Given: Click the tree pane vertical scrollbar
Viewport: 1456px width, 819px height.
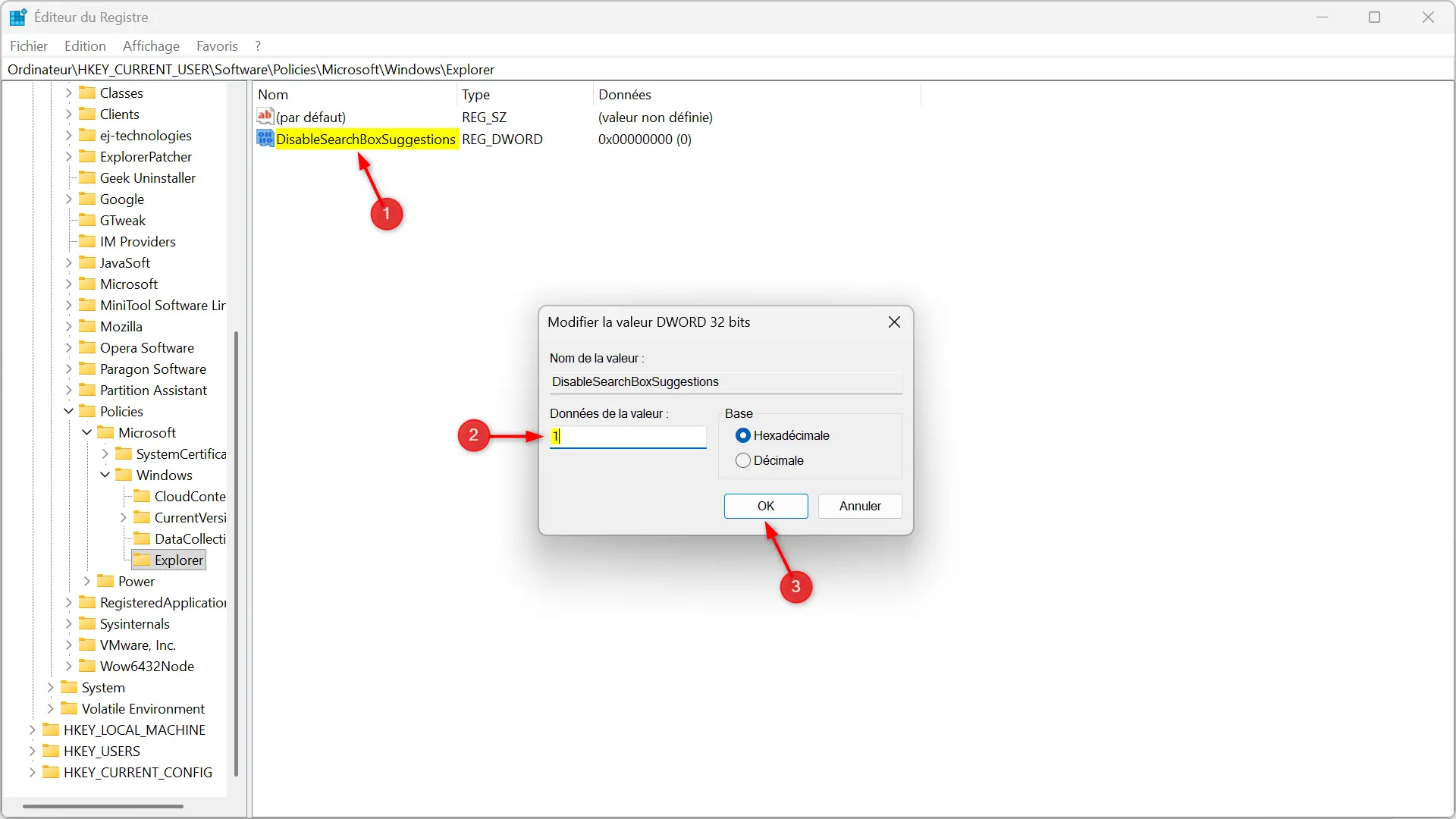Looking at the screenshot, I should [x=236, y=554].
